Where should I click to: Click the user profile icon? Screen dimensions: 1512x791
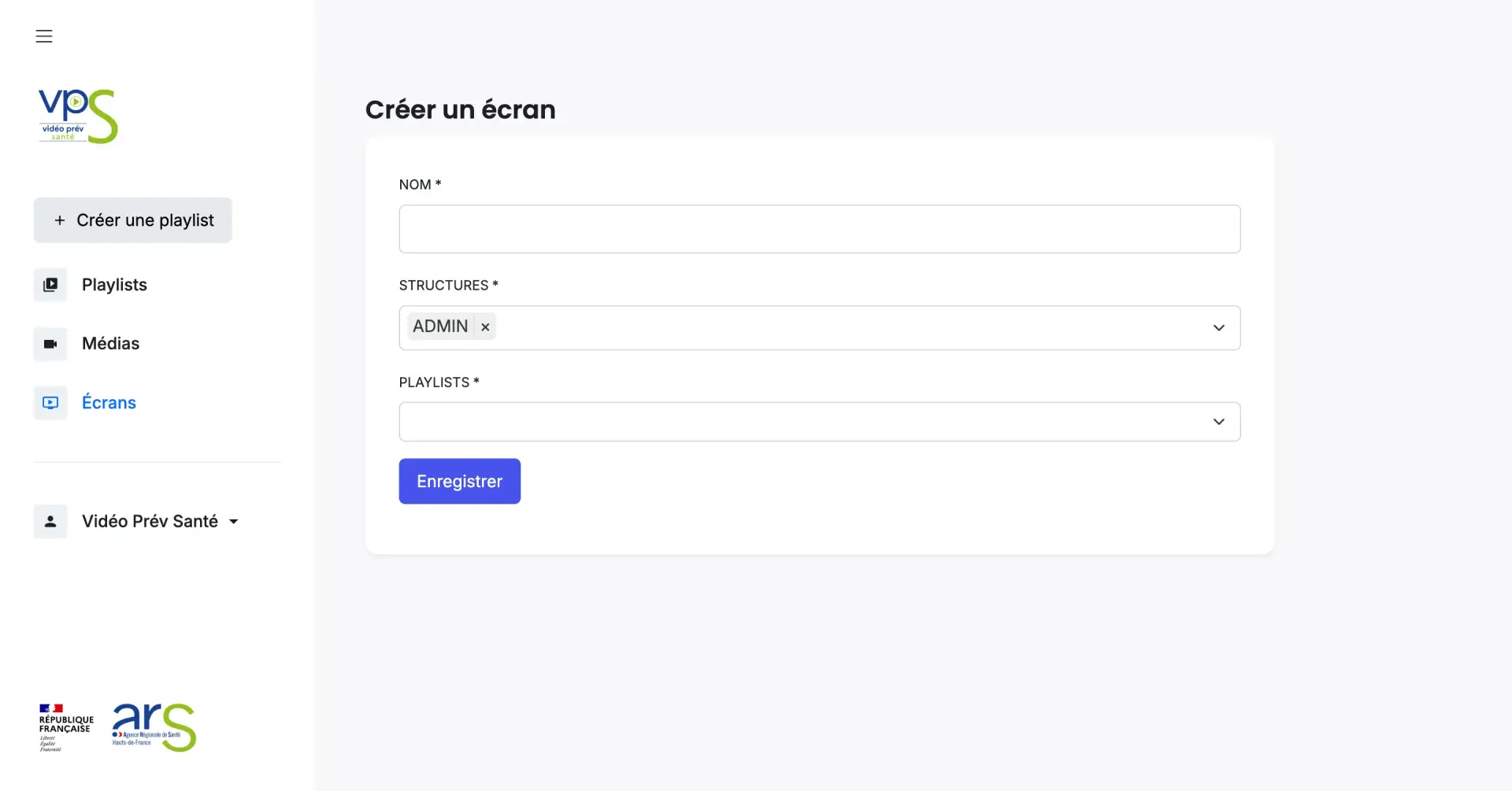50,522
